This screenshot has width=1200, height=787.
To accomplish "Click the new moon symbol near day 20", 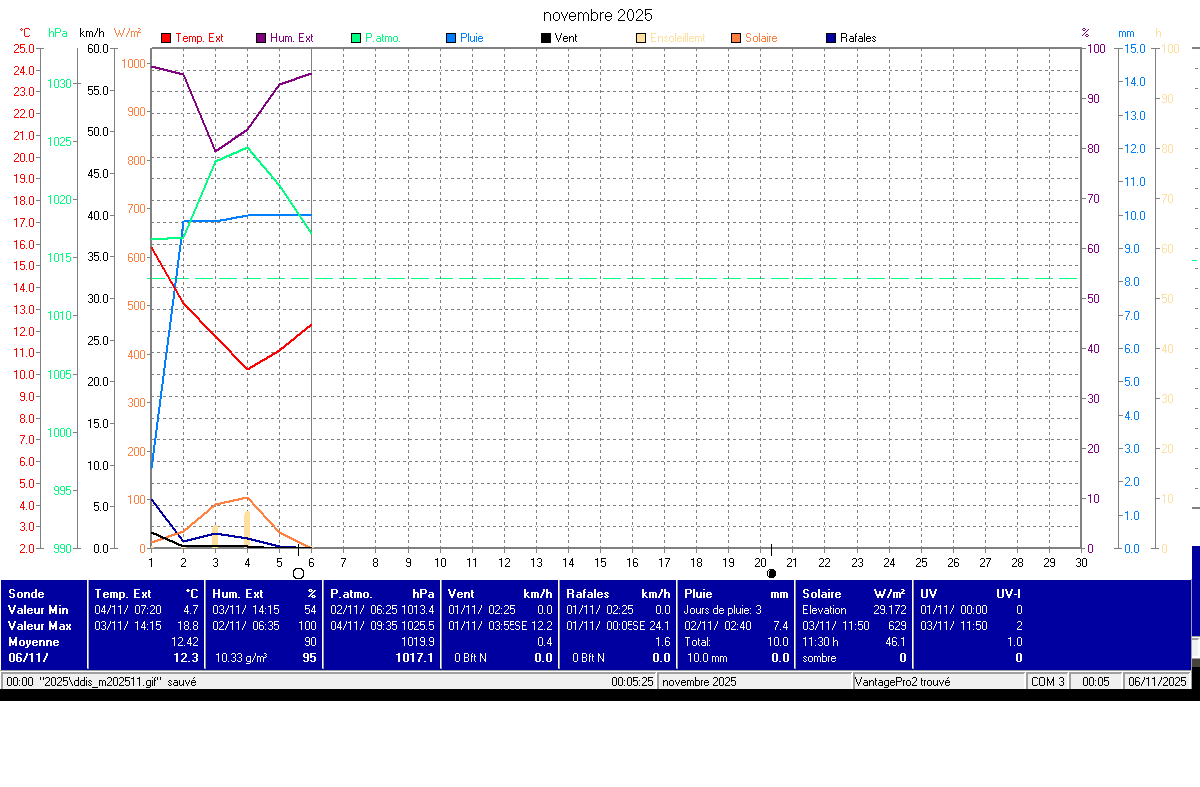I will pos(771,573).
